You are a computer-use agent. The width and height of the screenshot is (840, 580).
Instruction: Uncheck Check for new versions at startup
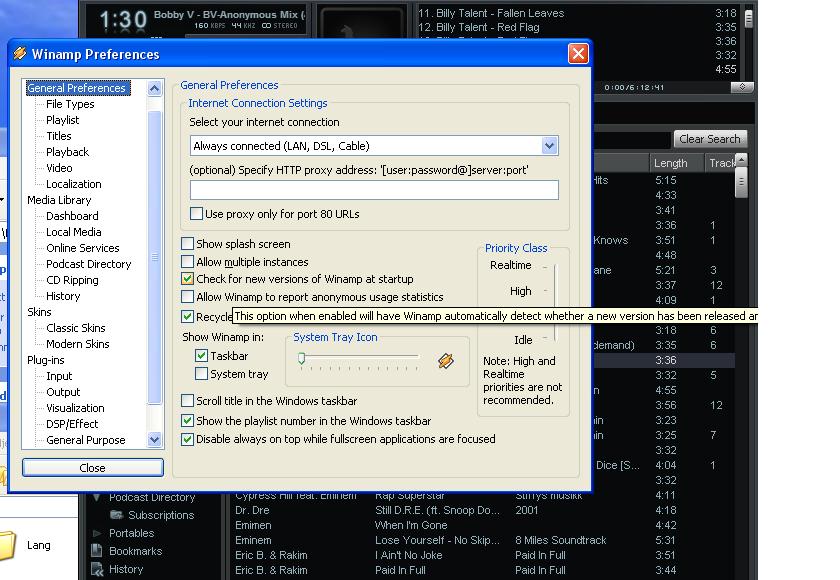coord(188,279)
